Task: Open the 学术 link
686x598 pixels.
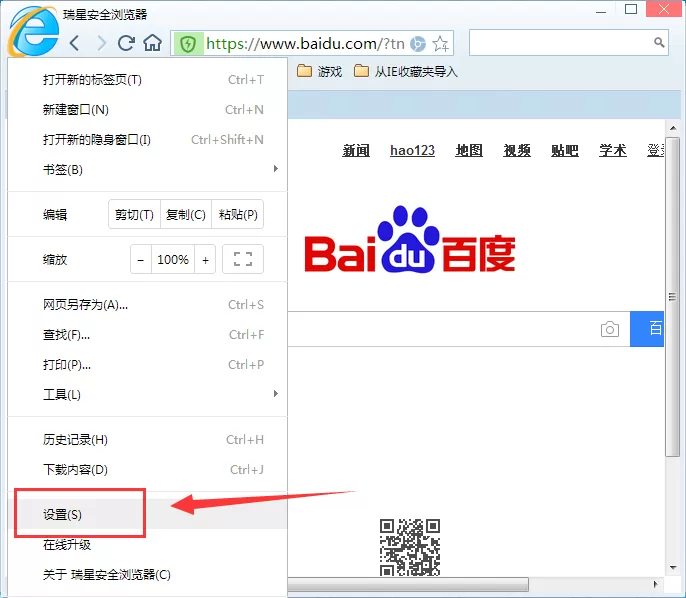Action: 612,150
